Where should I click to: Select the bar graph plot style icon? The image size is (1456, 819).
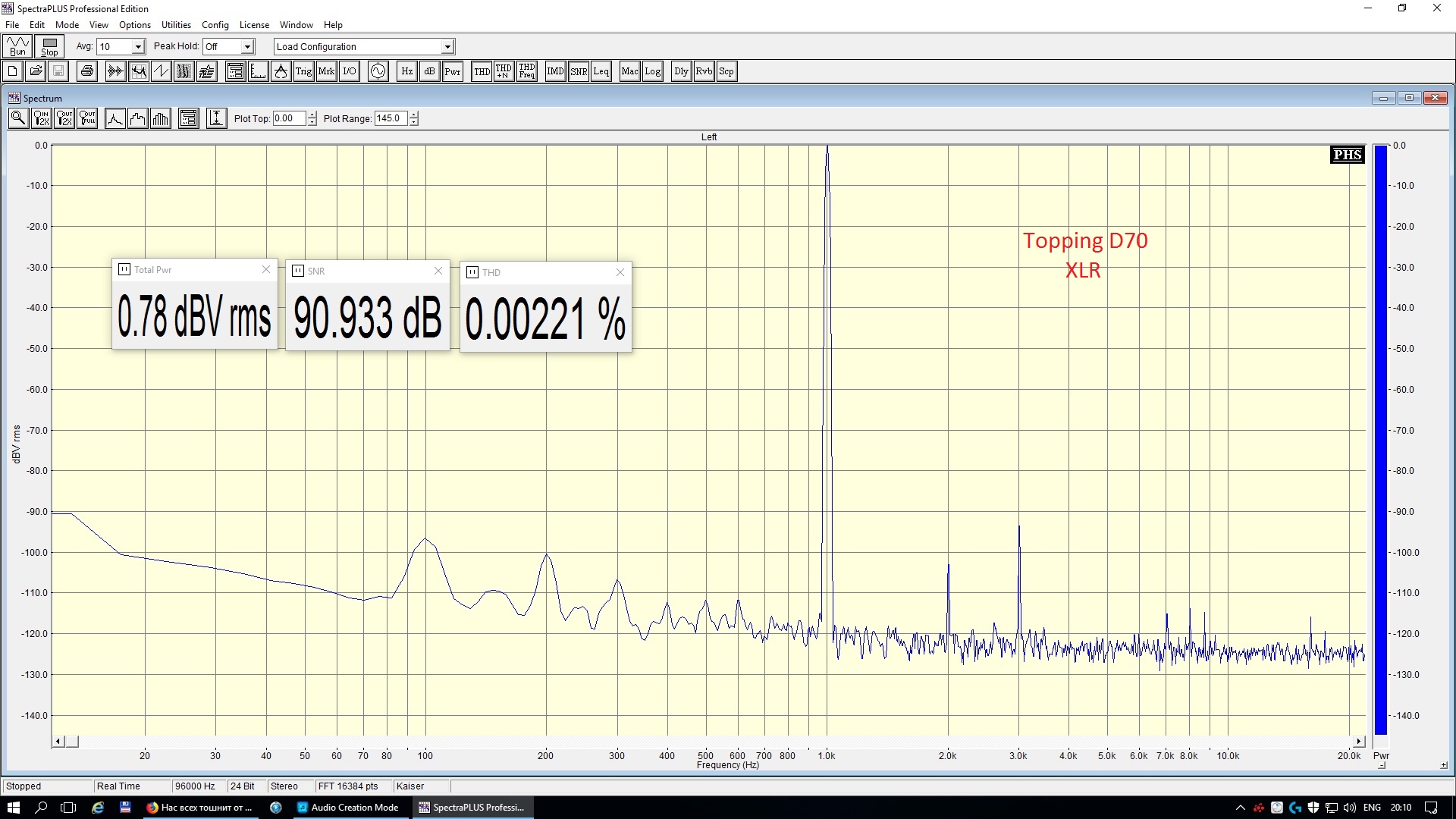click(161, 118)
